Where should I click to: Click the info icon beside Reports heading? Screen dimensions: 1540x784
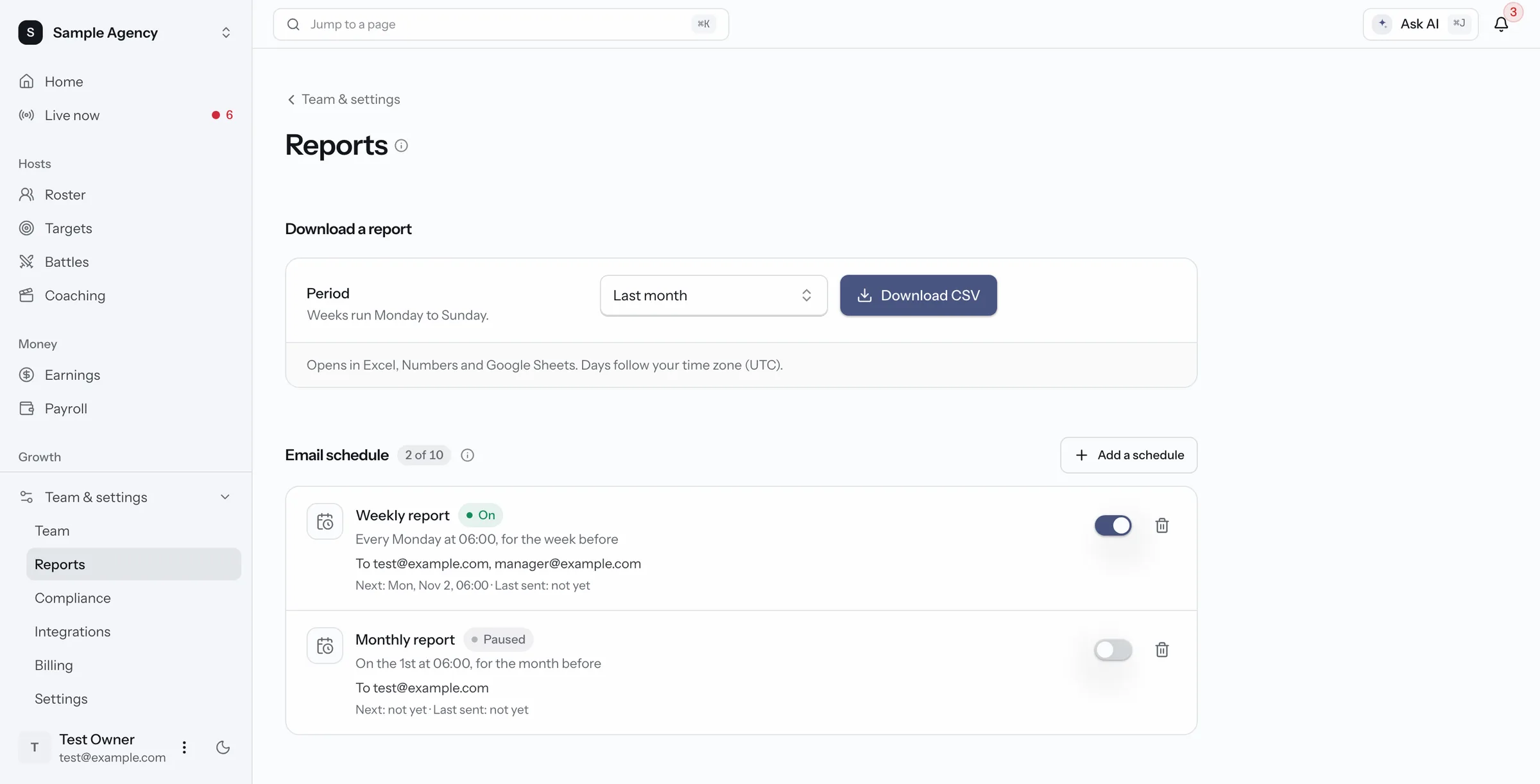pos(401,146)
